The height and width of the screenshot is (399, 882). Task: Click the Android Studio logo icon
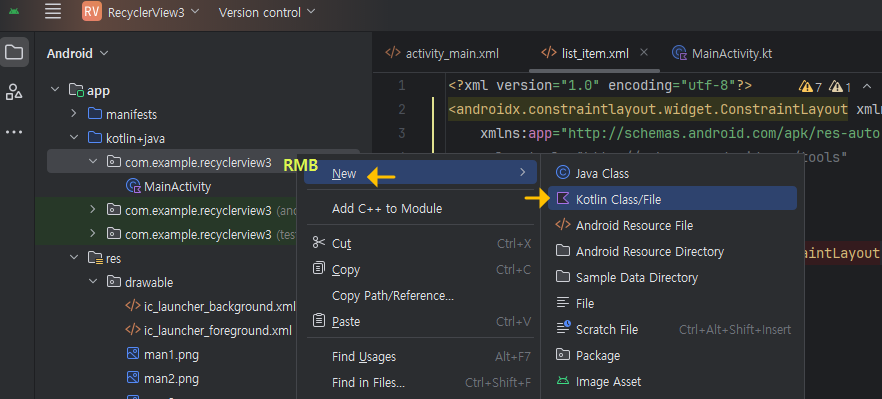(14, 11)
